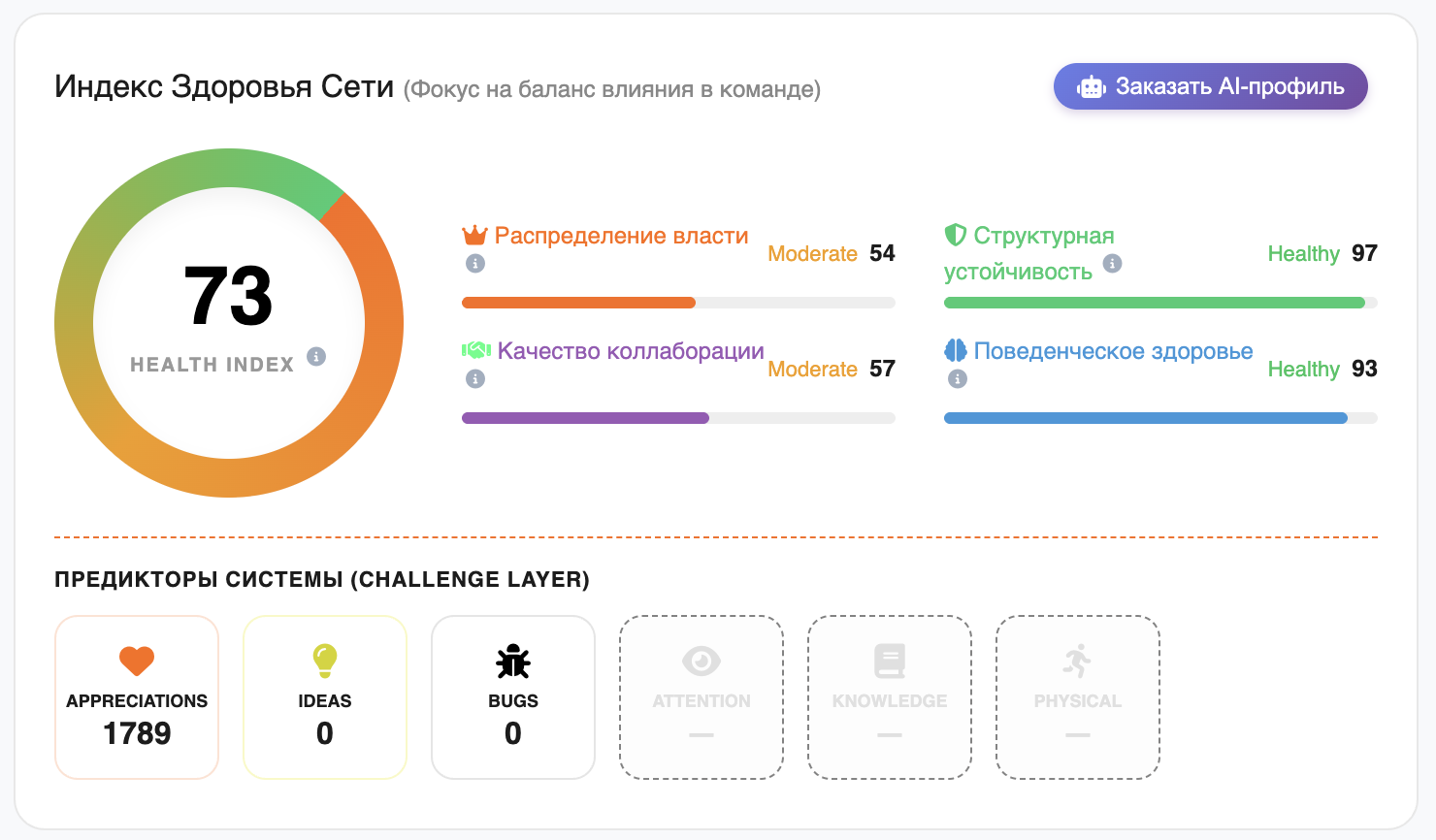Click the ПРЕДИКТОРЫ СИСТЕМЫ section heading

coord(322,580)
